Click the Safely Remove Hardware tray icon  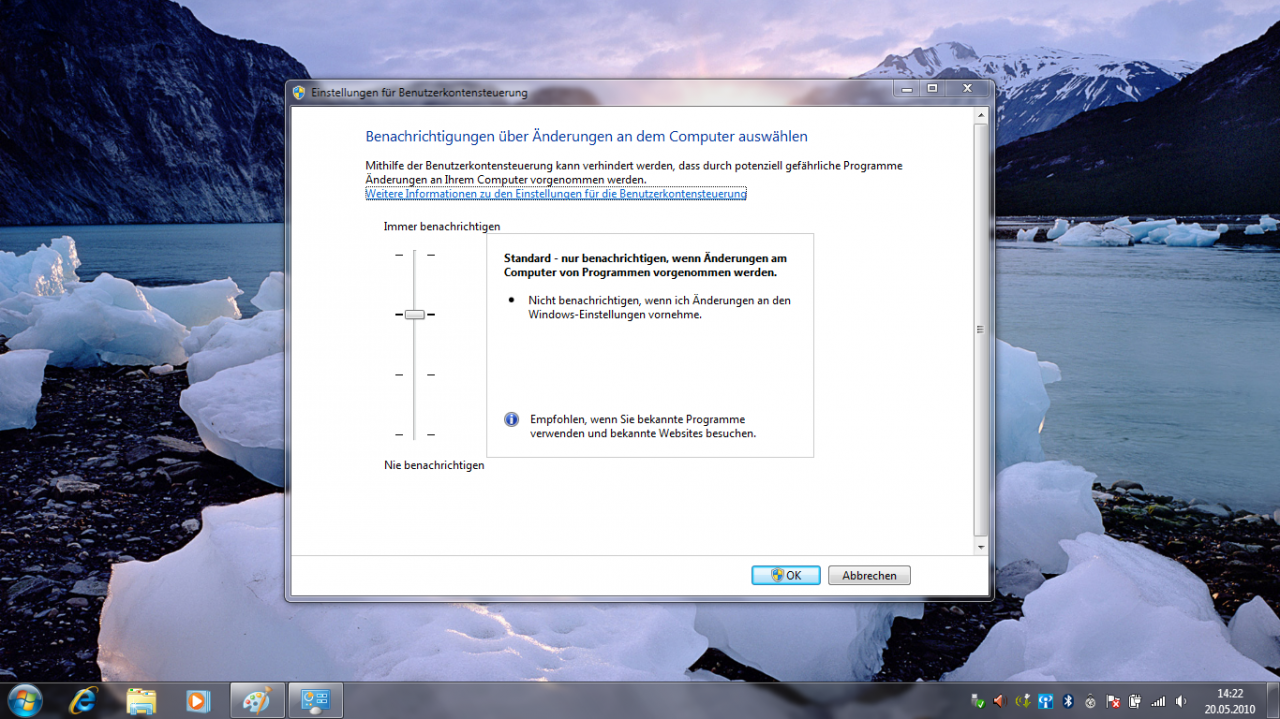point(977,701)
